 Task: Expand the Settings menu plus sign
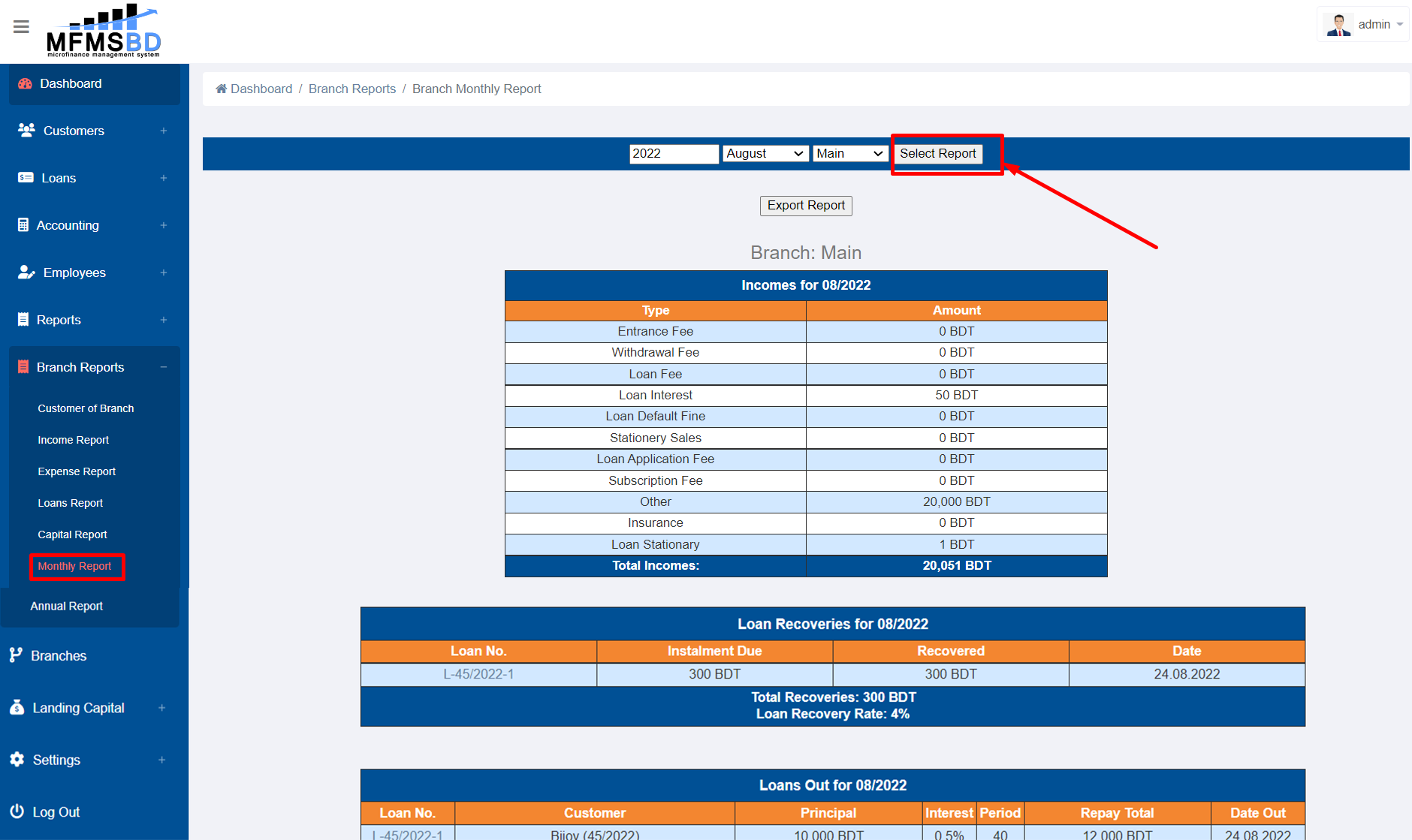pos(161,760)
